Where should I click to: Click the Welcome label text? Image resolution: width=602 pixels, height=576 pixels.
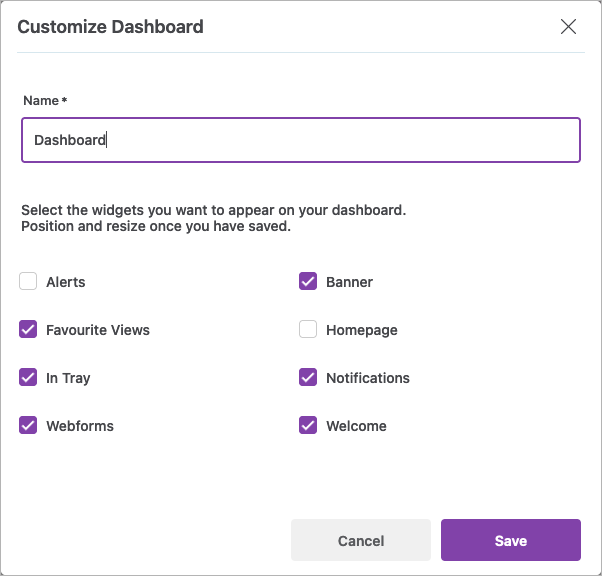[x=356, y=426]
